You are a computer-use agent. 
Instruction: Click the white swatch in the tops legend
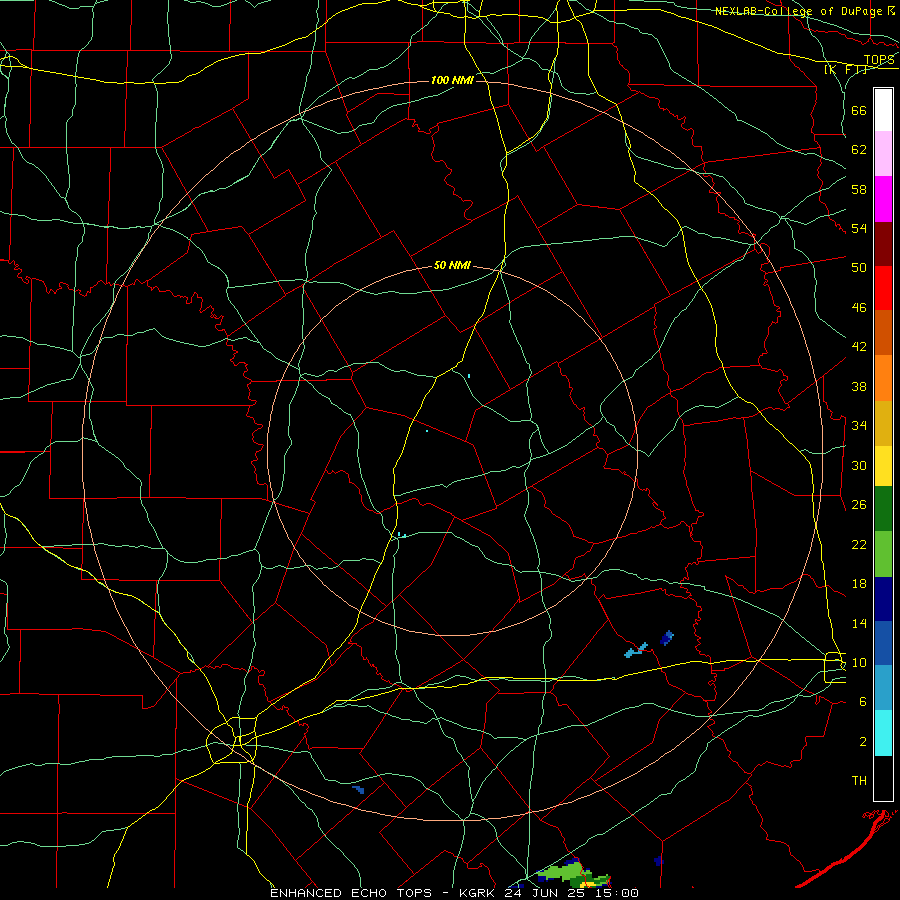pos(883,110)
